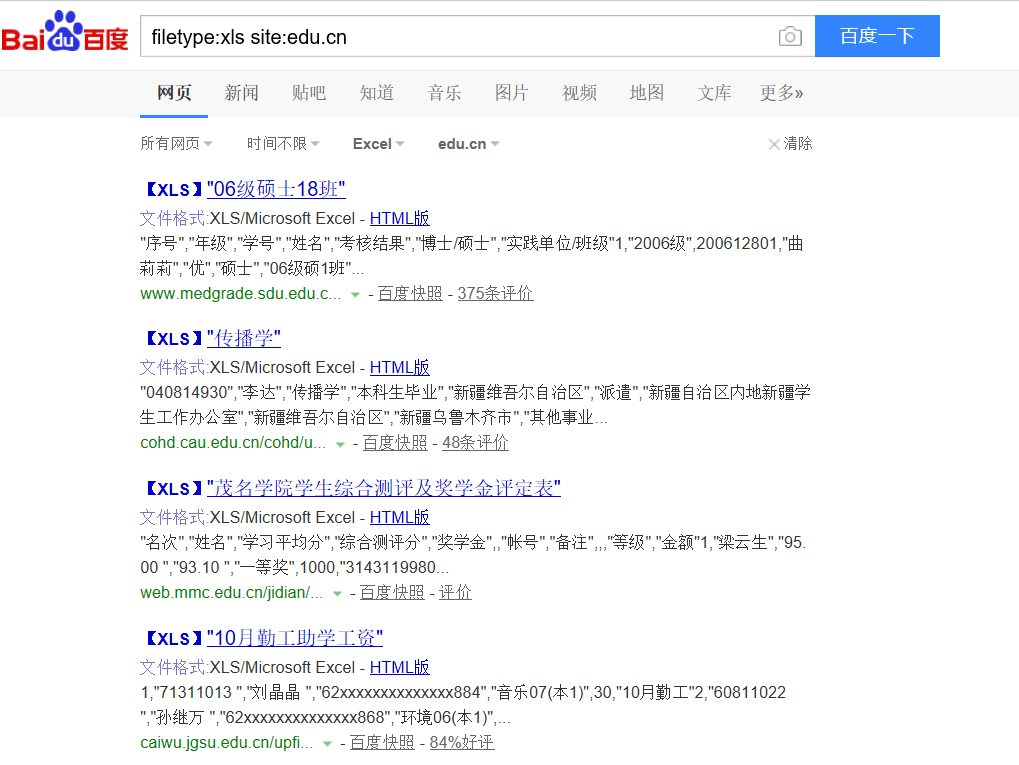Click the 【XLS】 tag on 茂名学院 result
Image resolution: width=1019 pixels, height=765 pixels.
point(174,489)
